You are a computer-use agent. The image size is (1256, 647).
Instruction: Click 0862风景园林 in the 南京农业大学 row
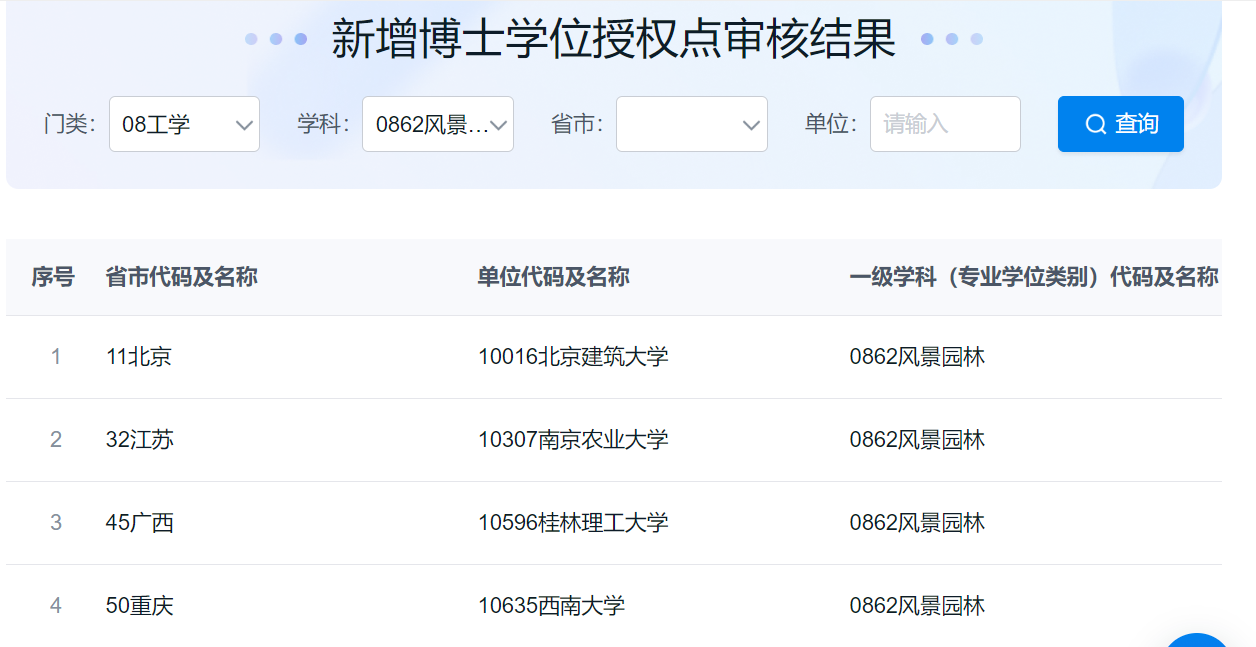coord(917,439)
